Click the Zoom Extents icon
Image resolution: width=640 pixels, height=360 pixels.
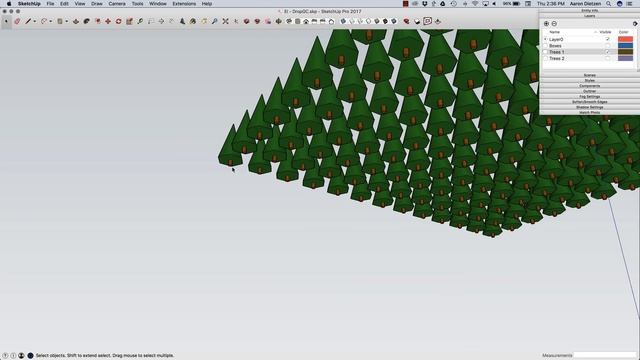point(225,21)
